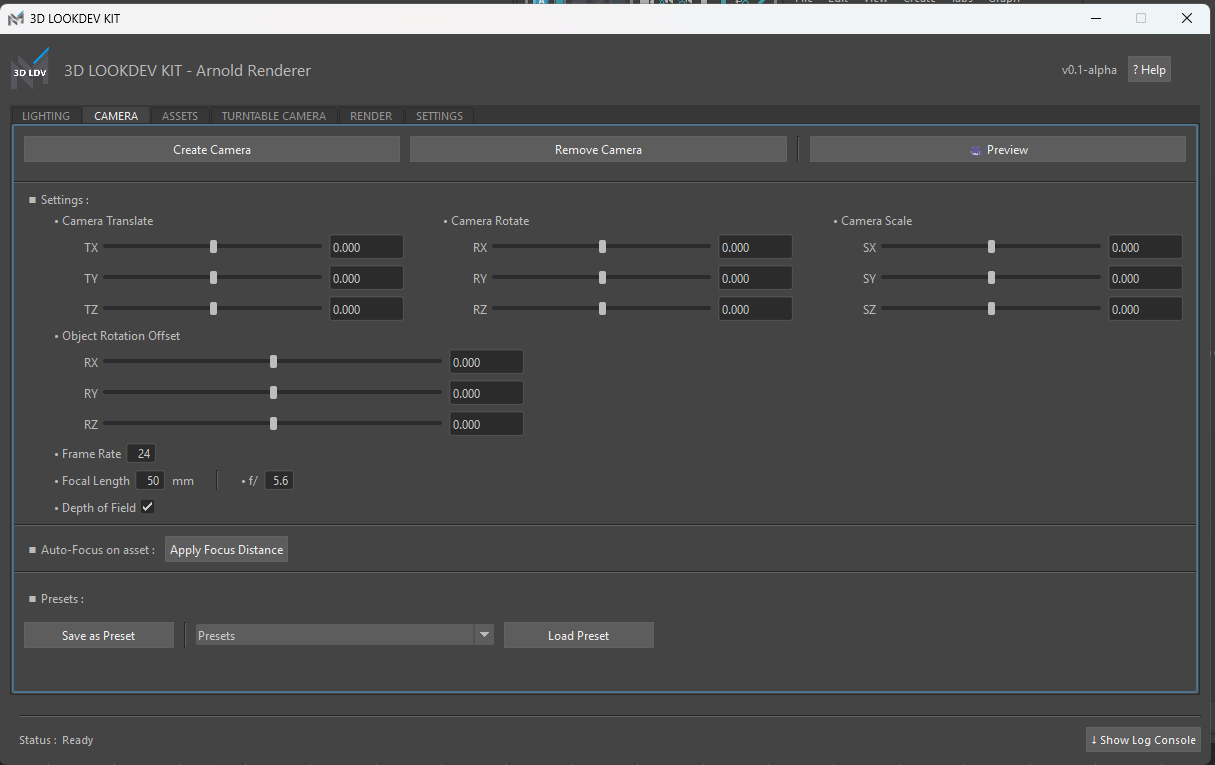
Task: Go to the TURNTABLE CAMERA tab
Action: [274, 116]
